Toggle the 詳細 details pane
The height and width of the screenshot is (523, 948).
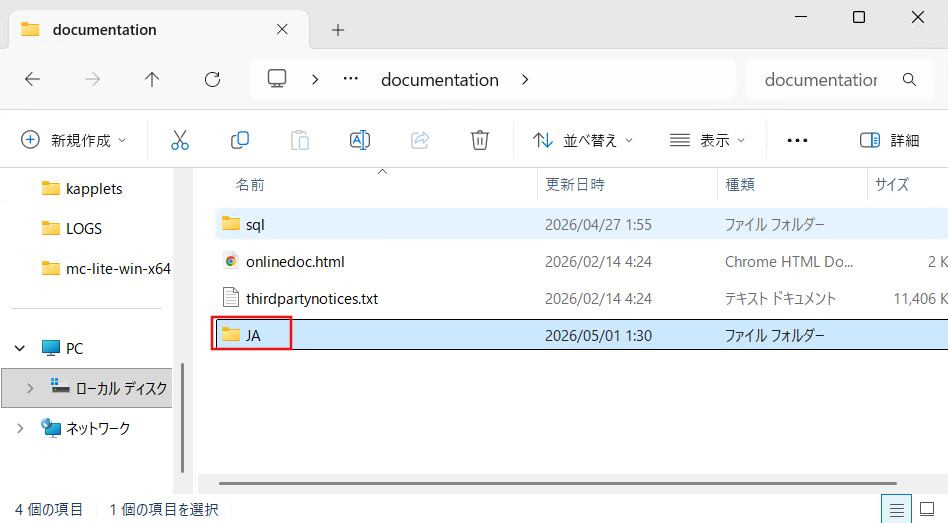pyautogui.click(x=889, y=140)
